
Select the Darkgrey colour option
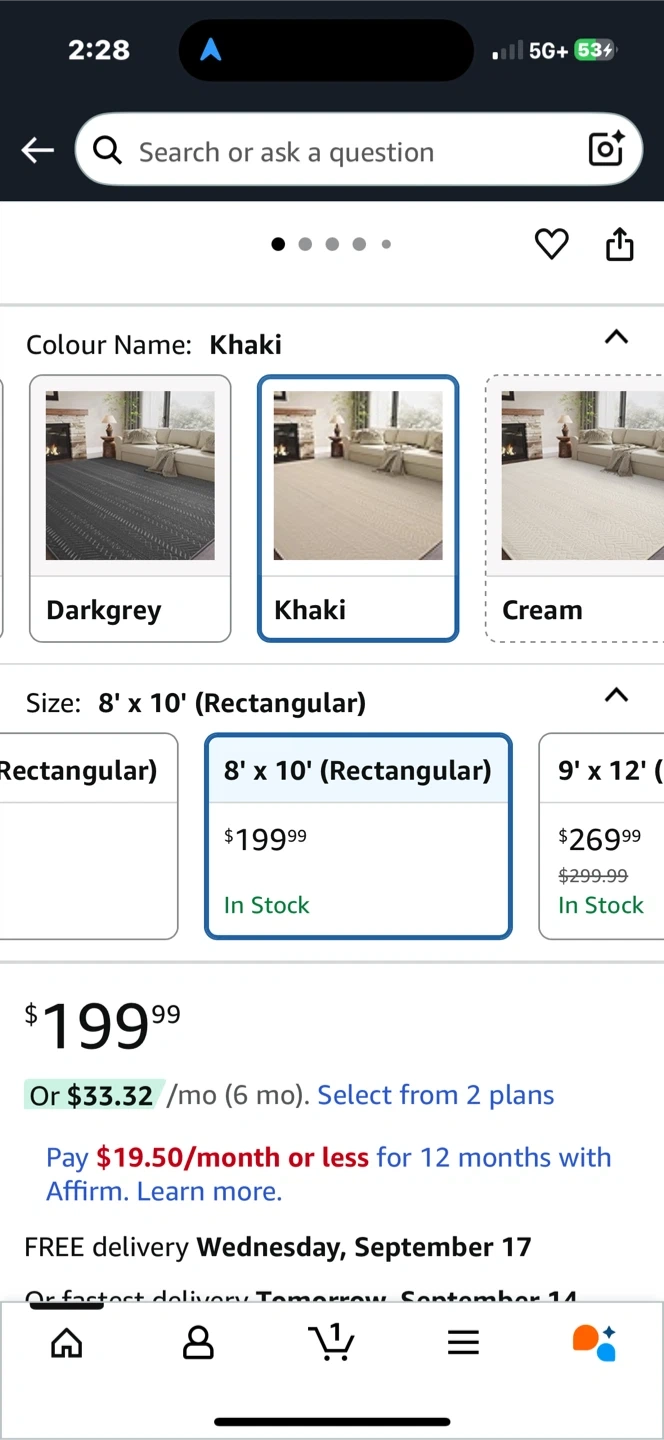click(x=130, y=508)
